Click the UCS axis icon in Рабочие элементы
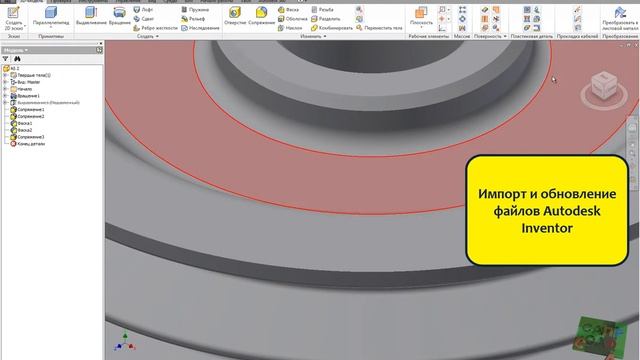Screen dimensions: 640x360 442,28
